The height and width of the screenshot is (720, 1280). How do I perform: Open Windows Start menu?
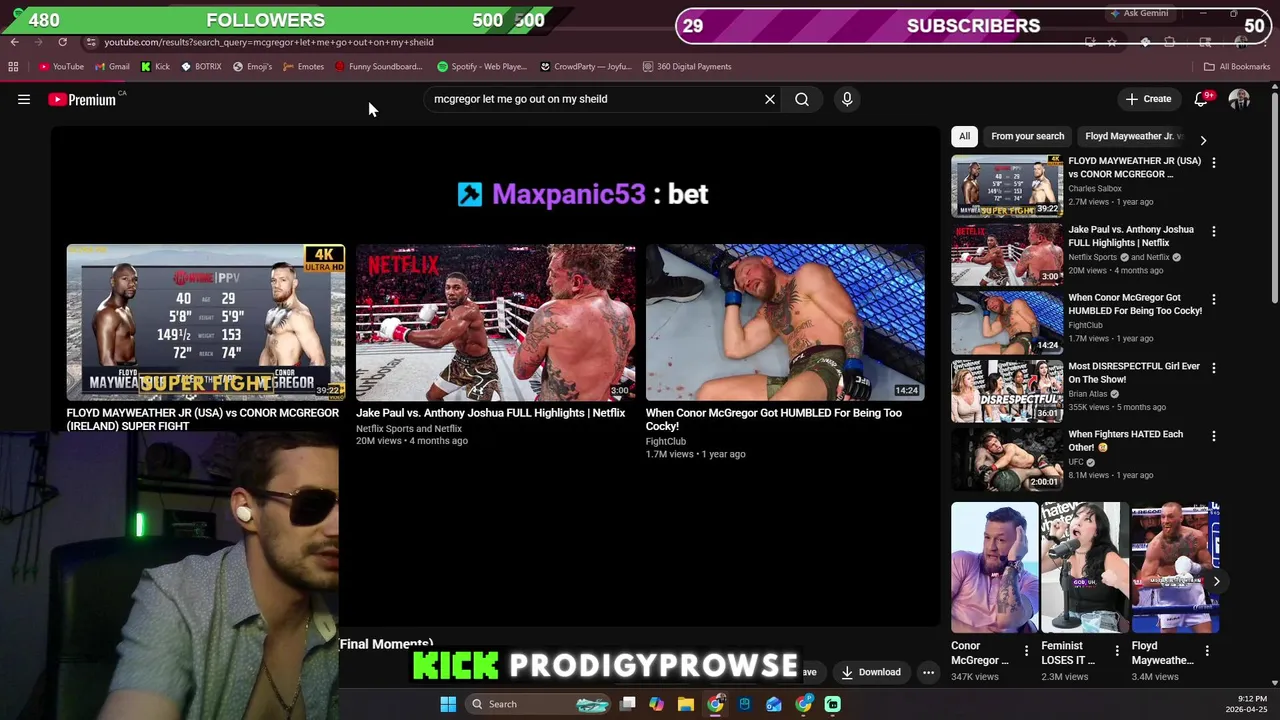click(x=448, y=704)
